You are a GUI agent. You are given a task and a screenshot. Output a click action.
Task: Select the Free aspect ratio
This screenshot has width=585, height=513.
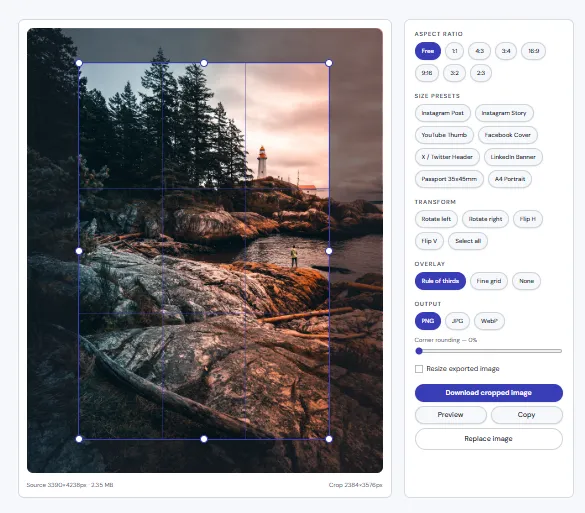(428, 51)
